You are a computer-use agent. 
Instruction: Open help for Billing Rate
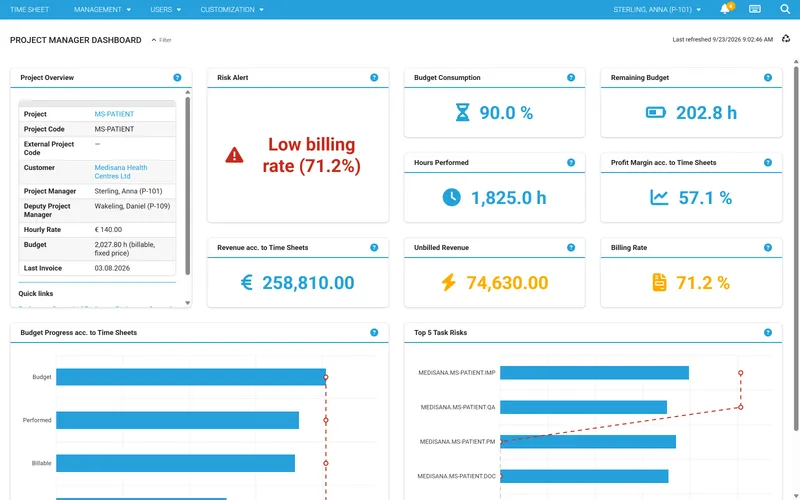768,247
